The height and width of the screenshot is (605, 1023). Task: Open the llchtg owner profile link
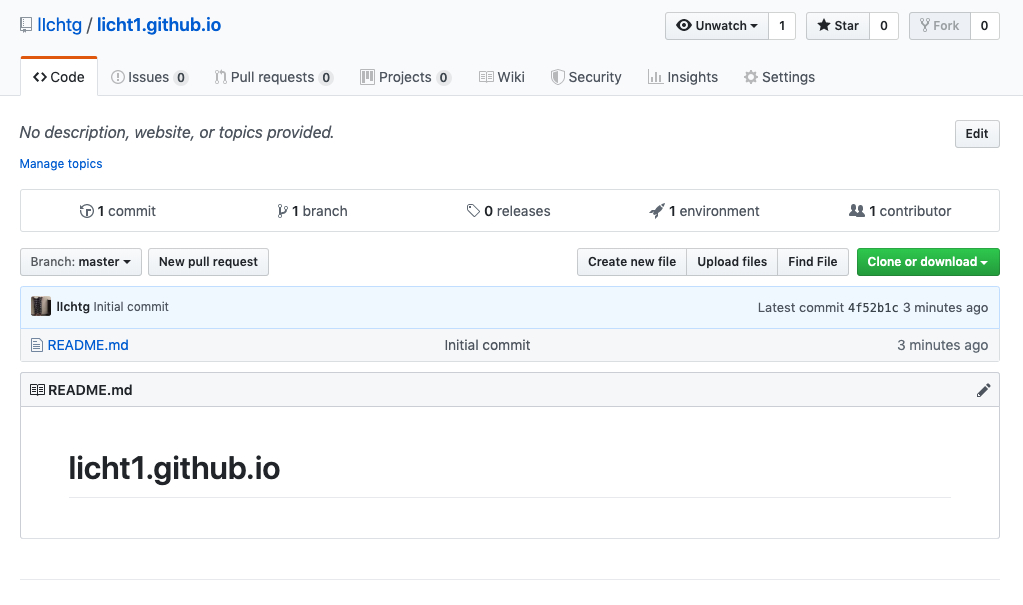(59, 25)
